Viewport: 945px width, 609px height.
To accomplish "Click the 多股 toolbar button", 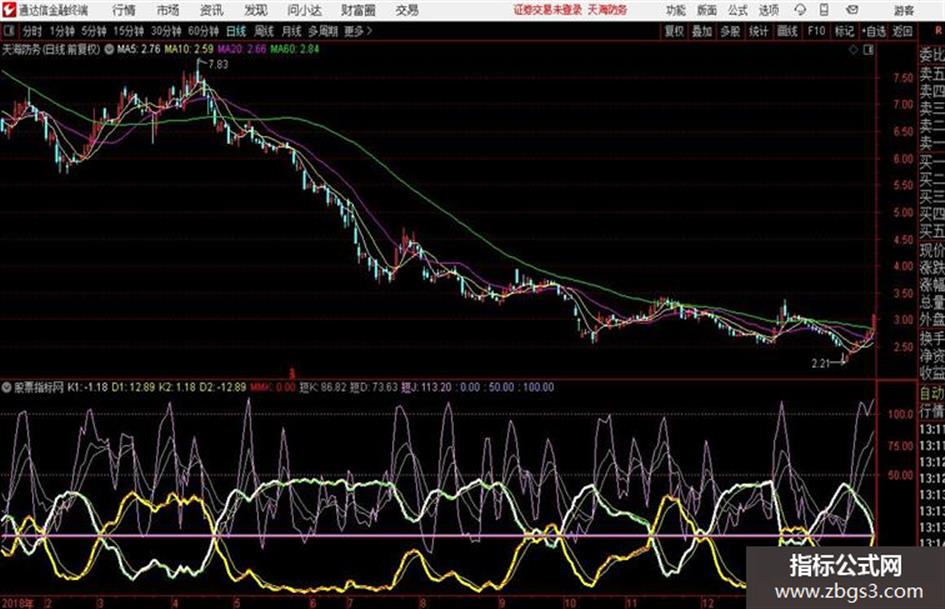I will [730, 31].
